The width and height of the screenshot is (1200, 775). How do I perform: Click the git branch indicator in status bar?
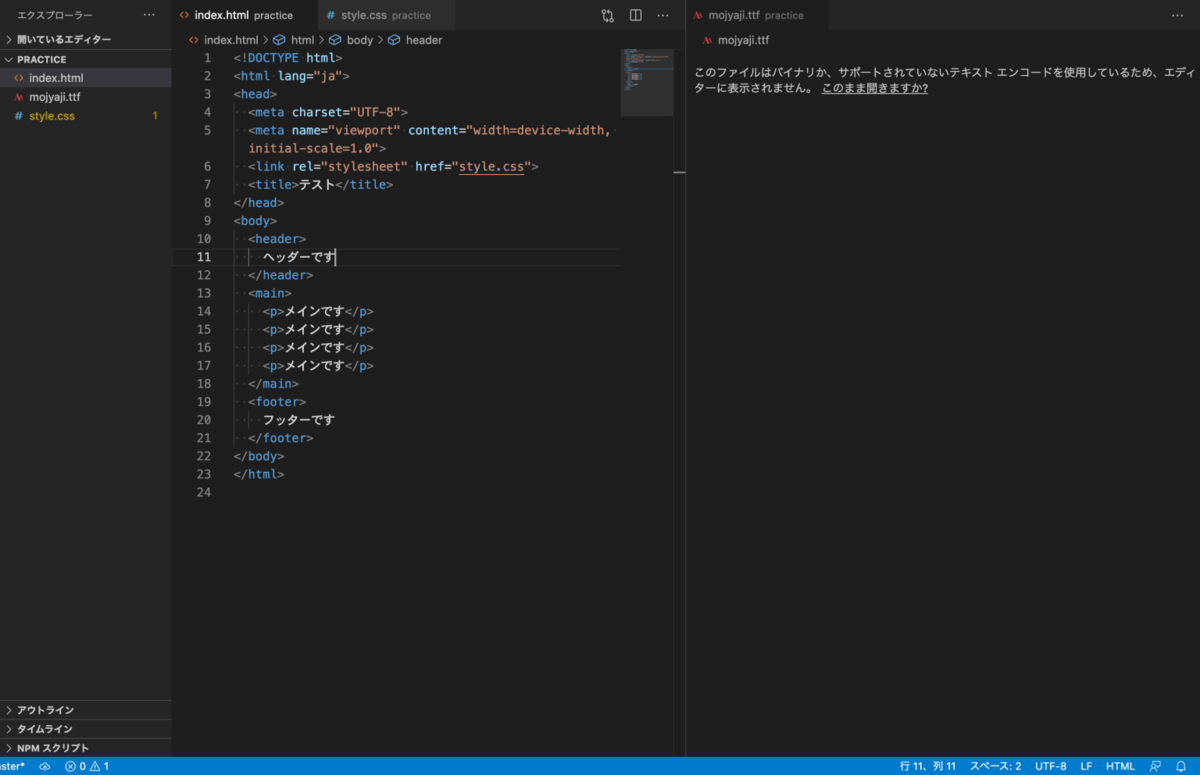[x=13, y=766]
